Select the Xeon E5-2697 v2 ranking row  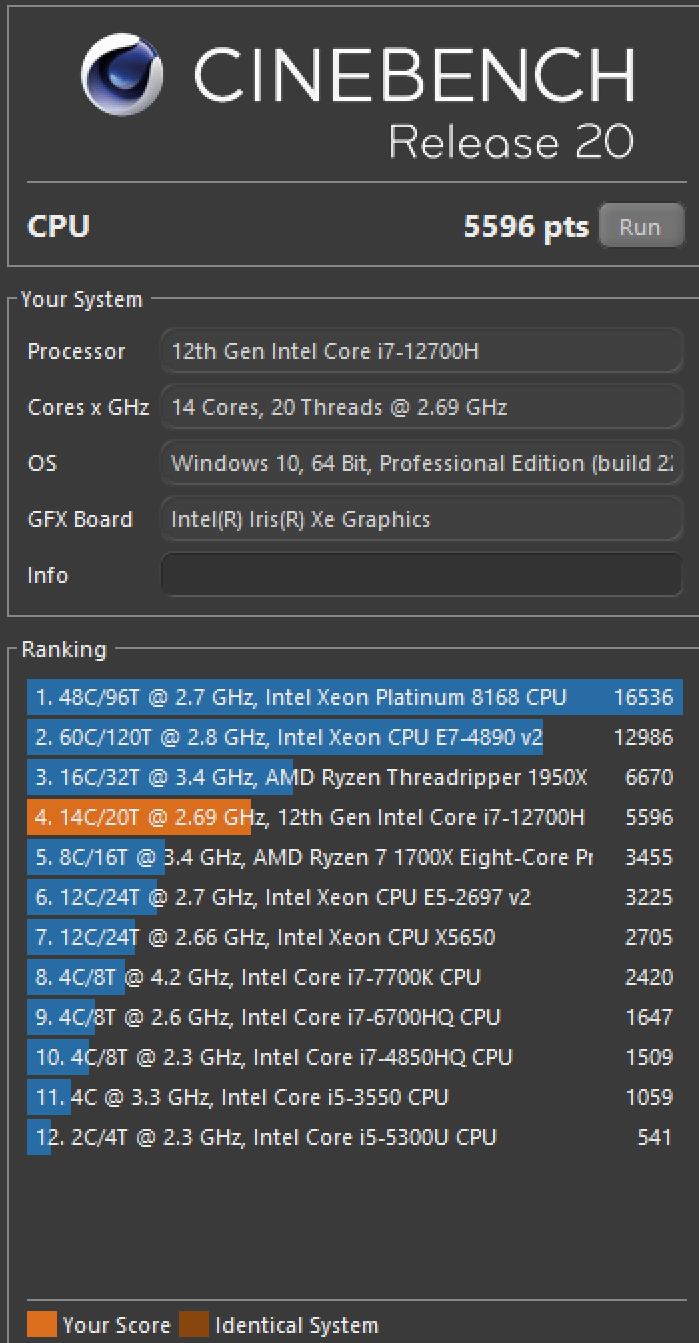point(354,897)
